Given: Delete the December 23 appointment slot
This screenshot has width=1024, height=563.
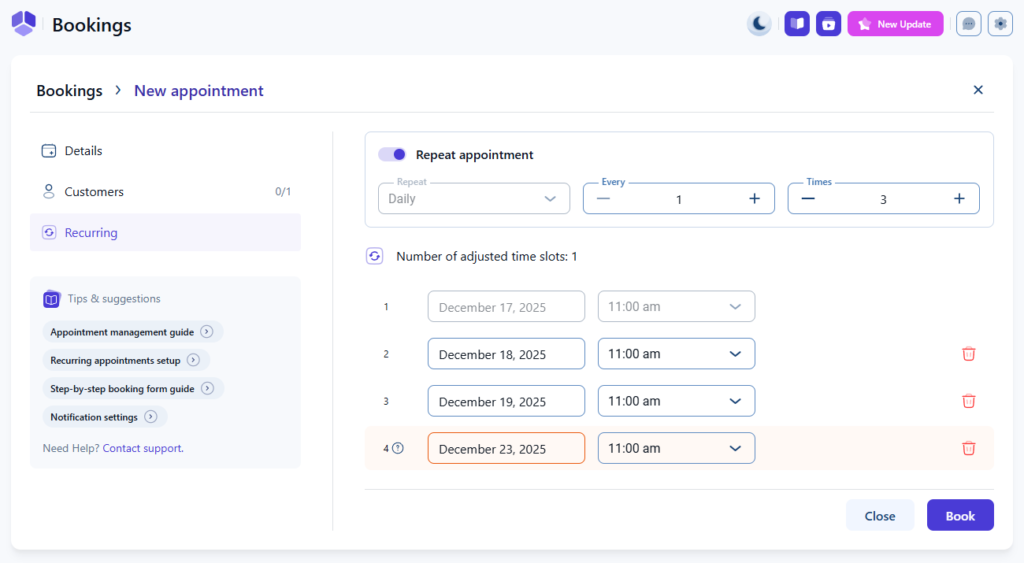Looking at the screenshot, I should [x=968, y=448].
